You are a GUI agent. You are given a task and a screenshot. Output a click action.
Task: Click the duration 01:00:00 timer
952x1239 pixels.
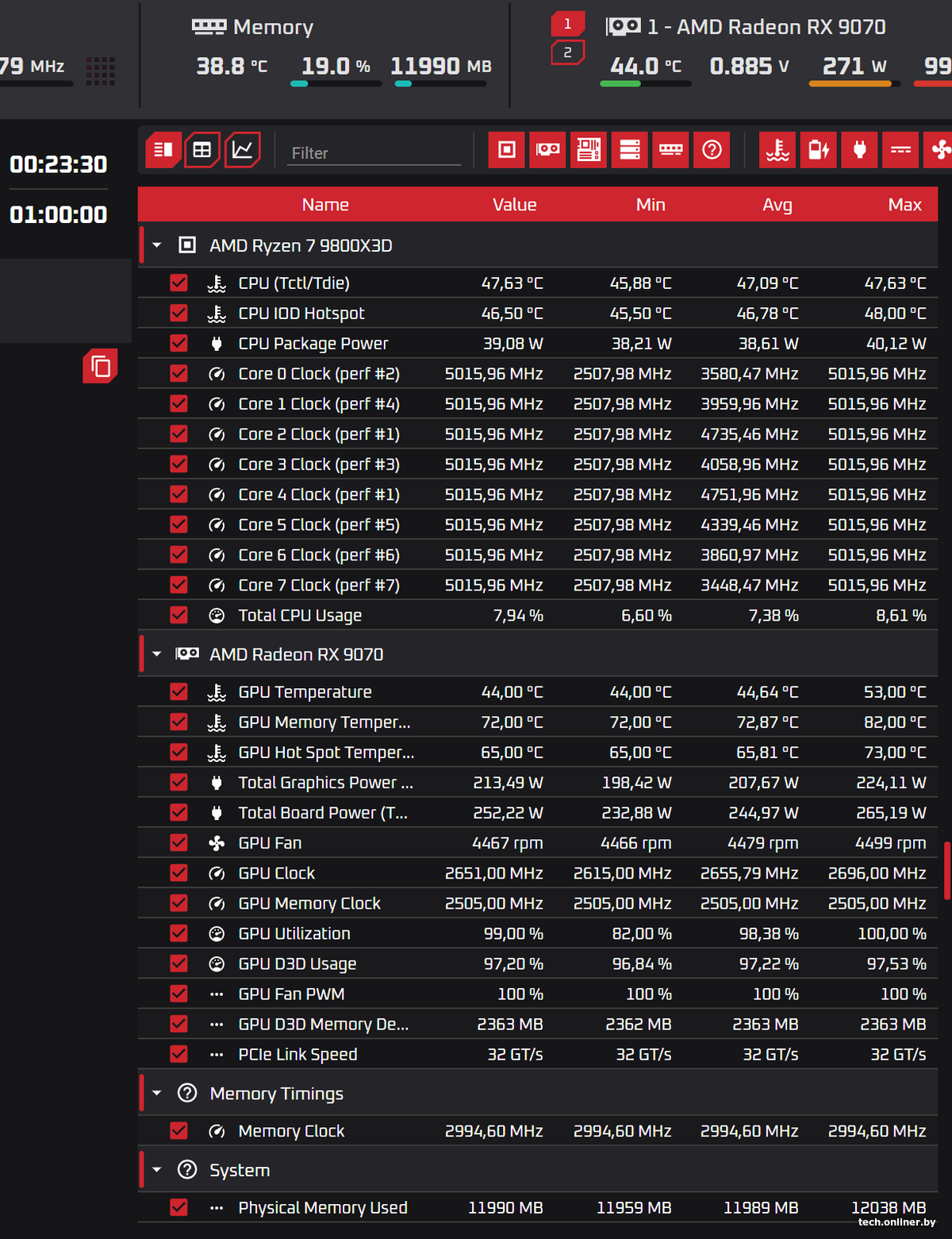coord(58,214)
